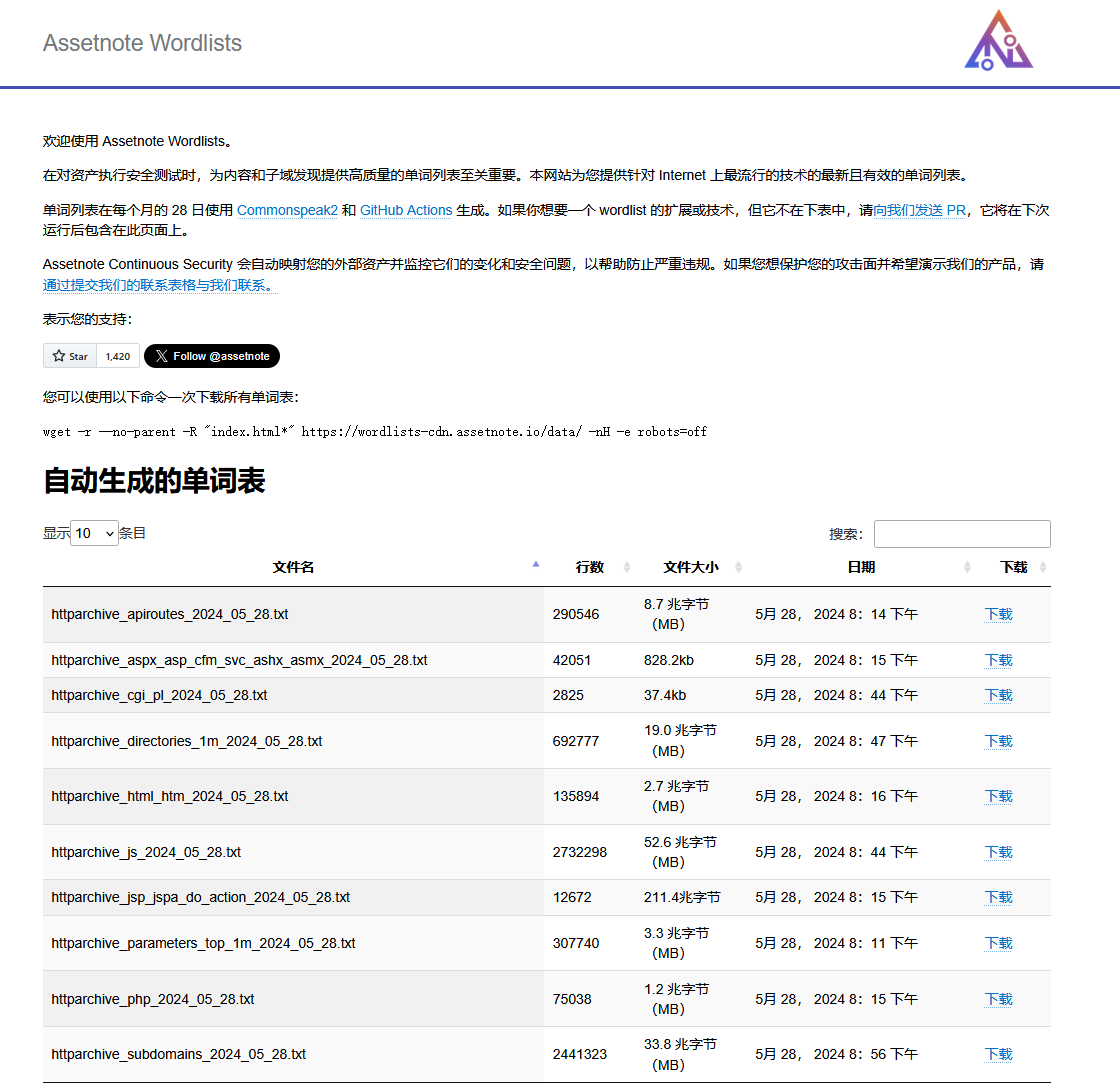Sort table by 下载 column

[1013, 567]
